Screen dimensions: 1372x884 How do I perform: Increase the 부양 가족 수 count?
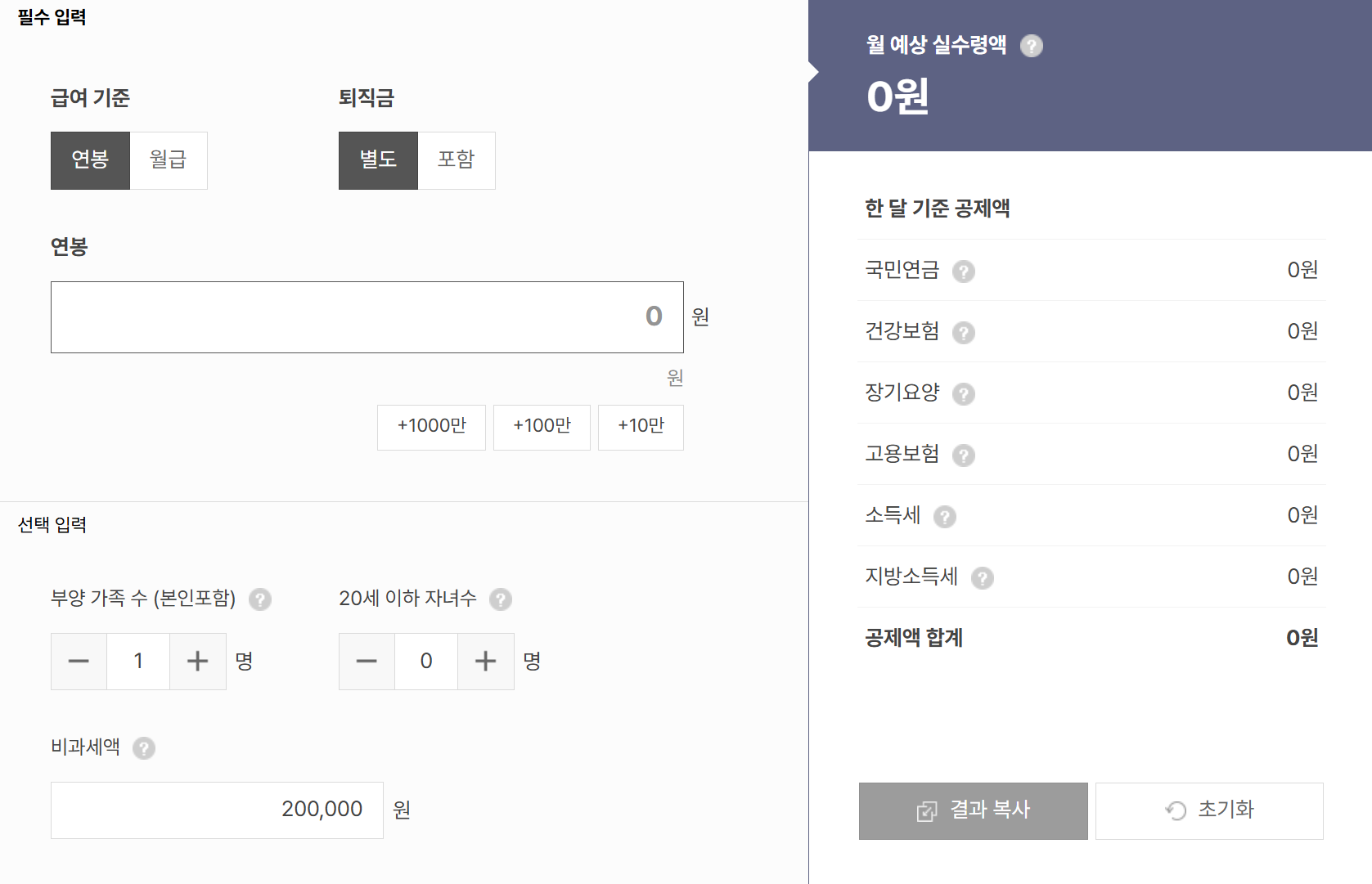coord(198,662)
